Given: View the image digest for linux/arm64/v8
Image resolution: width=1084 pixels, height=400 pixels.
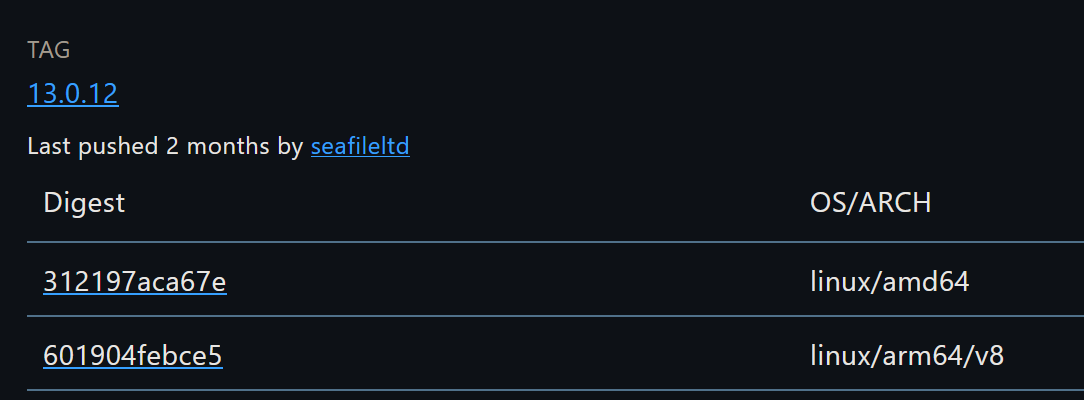Looking at the screenshot, I should (x=133, y=355).
